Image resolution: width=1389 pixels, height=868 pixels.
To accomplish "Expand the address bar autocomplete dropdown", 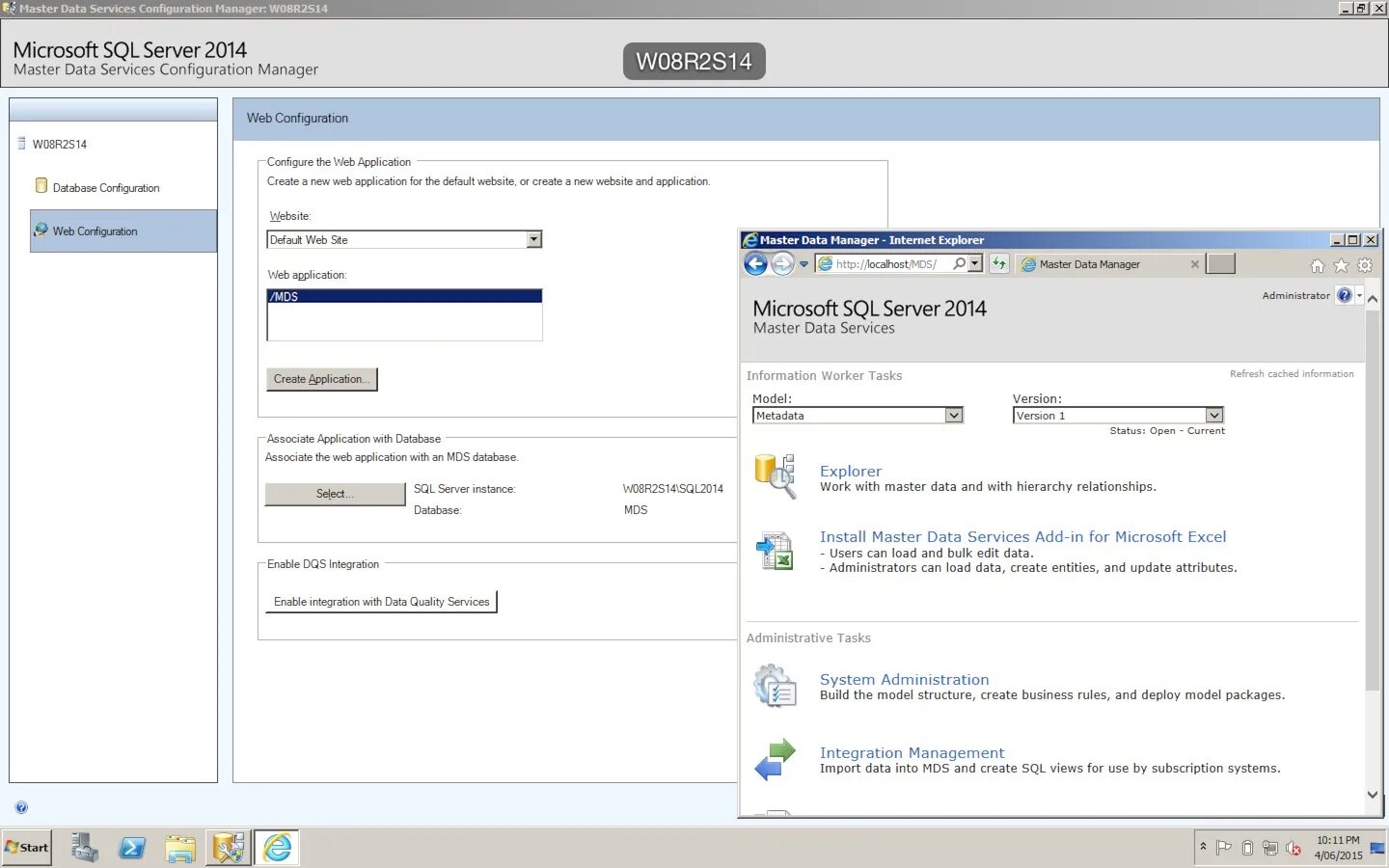I will pyautogui.click(x=975, y=263).
